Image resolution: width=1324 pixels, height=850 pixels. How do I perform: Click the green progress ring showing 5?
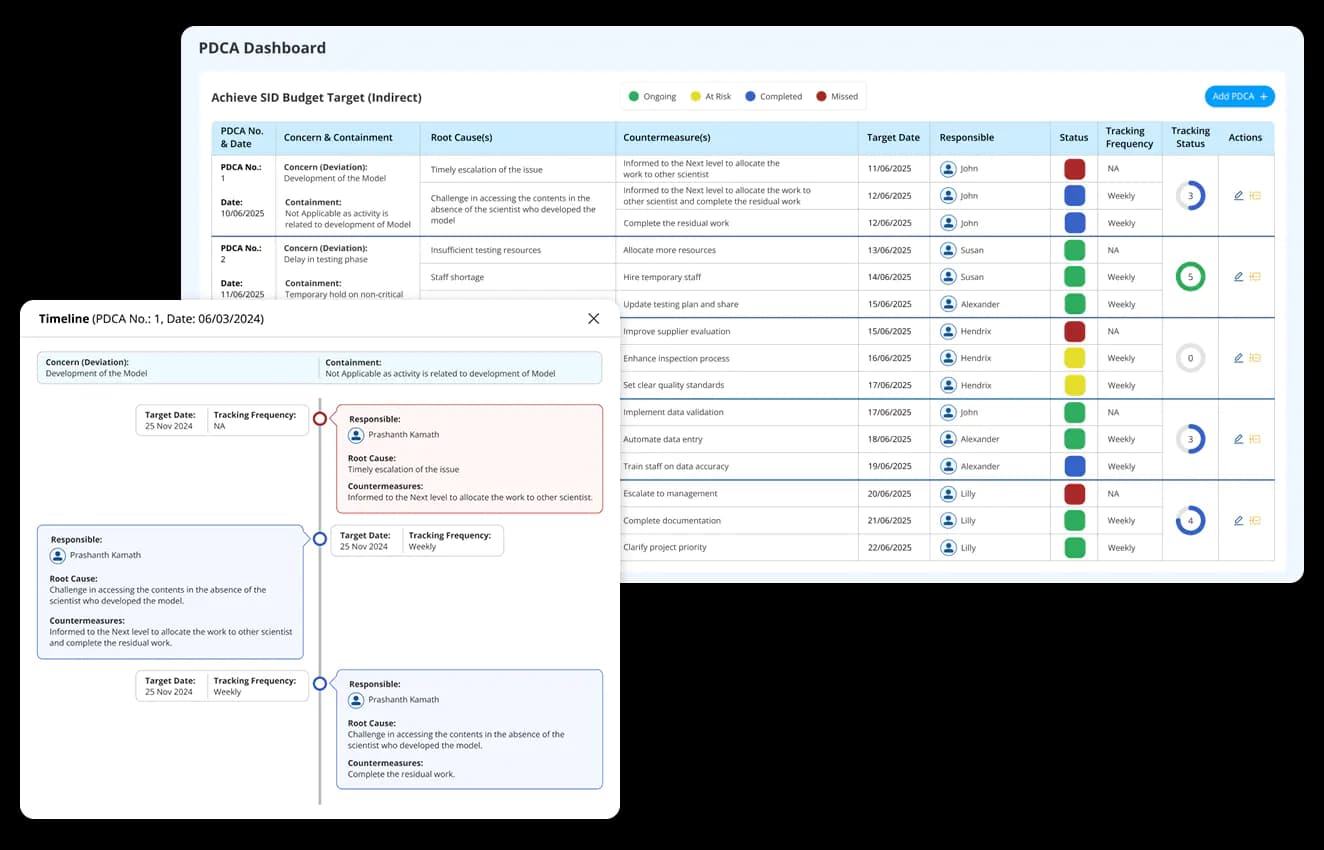pyautogui.click(x=1190, y=277)
